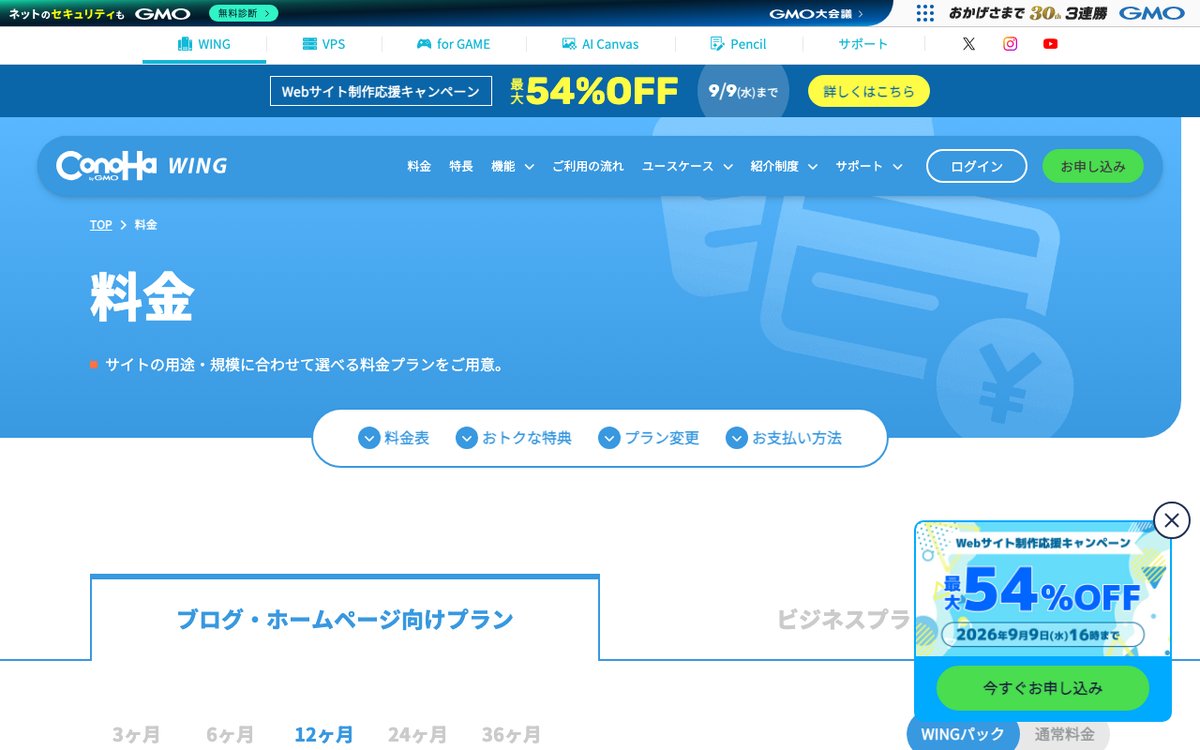The width and height of the screenshot is (1200, 750).
Task: Expand the 機能 dropdown menu
Action: pos(512,166)
